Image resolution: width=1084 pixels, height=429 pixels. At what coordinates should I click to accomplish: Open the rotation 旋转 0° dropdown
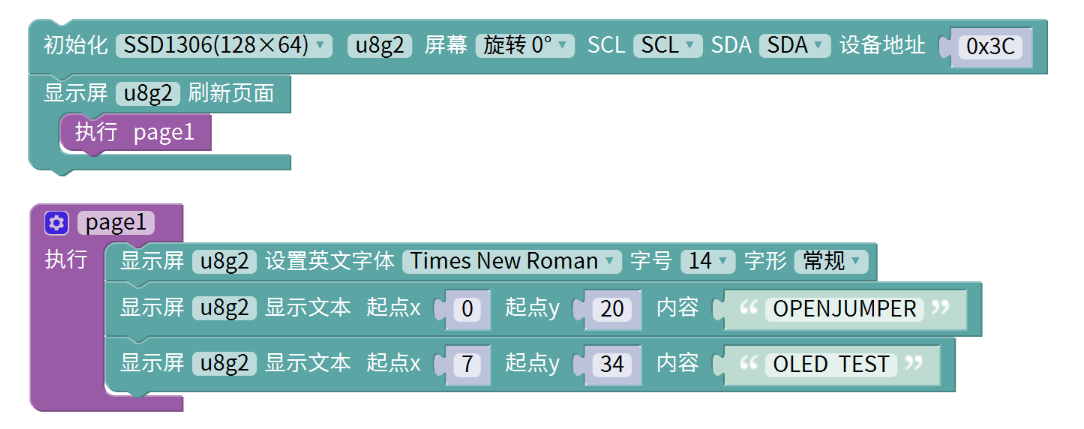[525, 45]
